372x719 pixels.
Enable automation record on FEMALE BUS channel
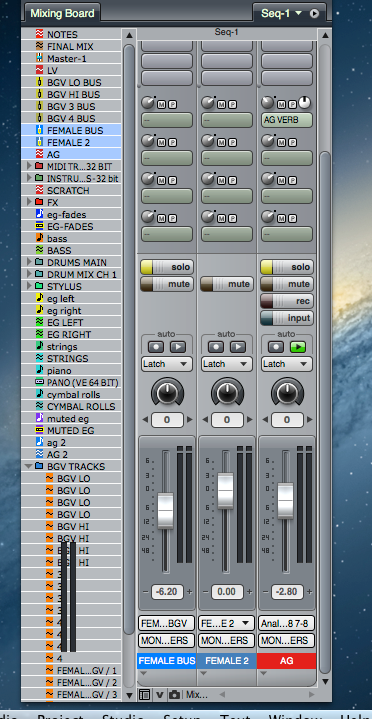tap(155, 347)
